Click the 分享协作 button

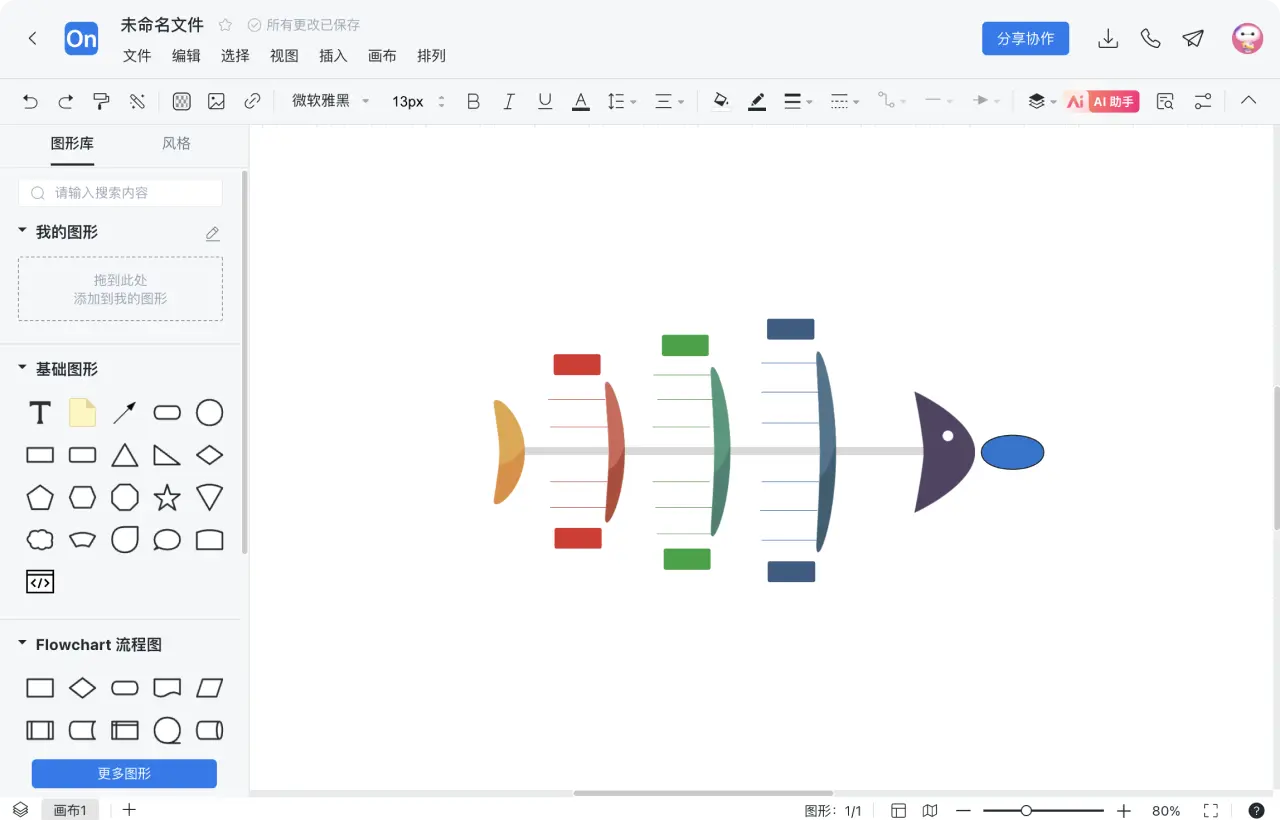pos(1025,39)
